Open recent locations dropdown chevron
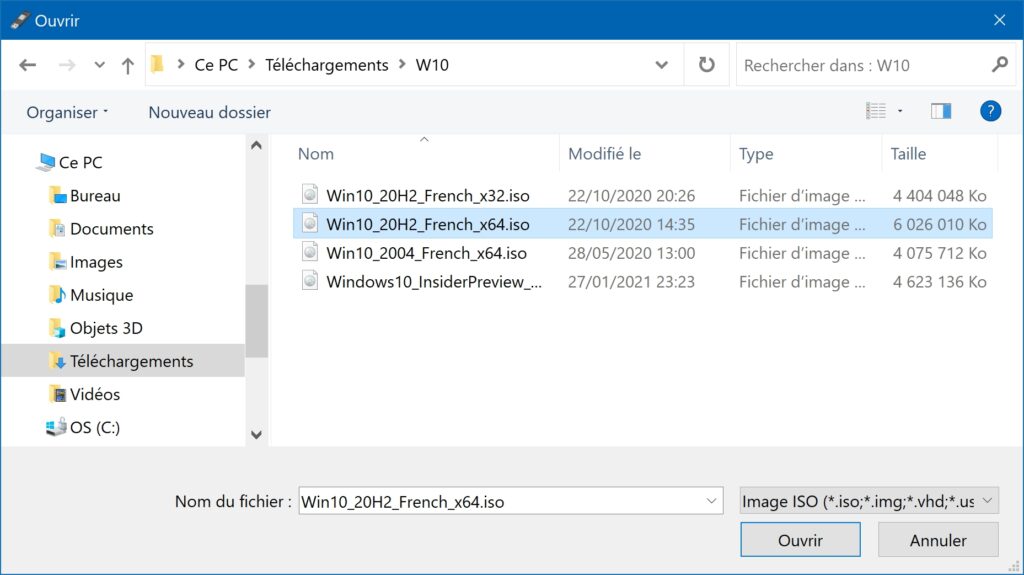1024x575 pixels. tap(99, 65)
